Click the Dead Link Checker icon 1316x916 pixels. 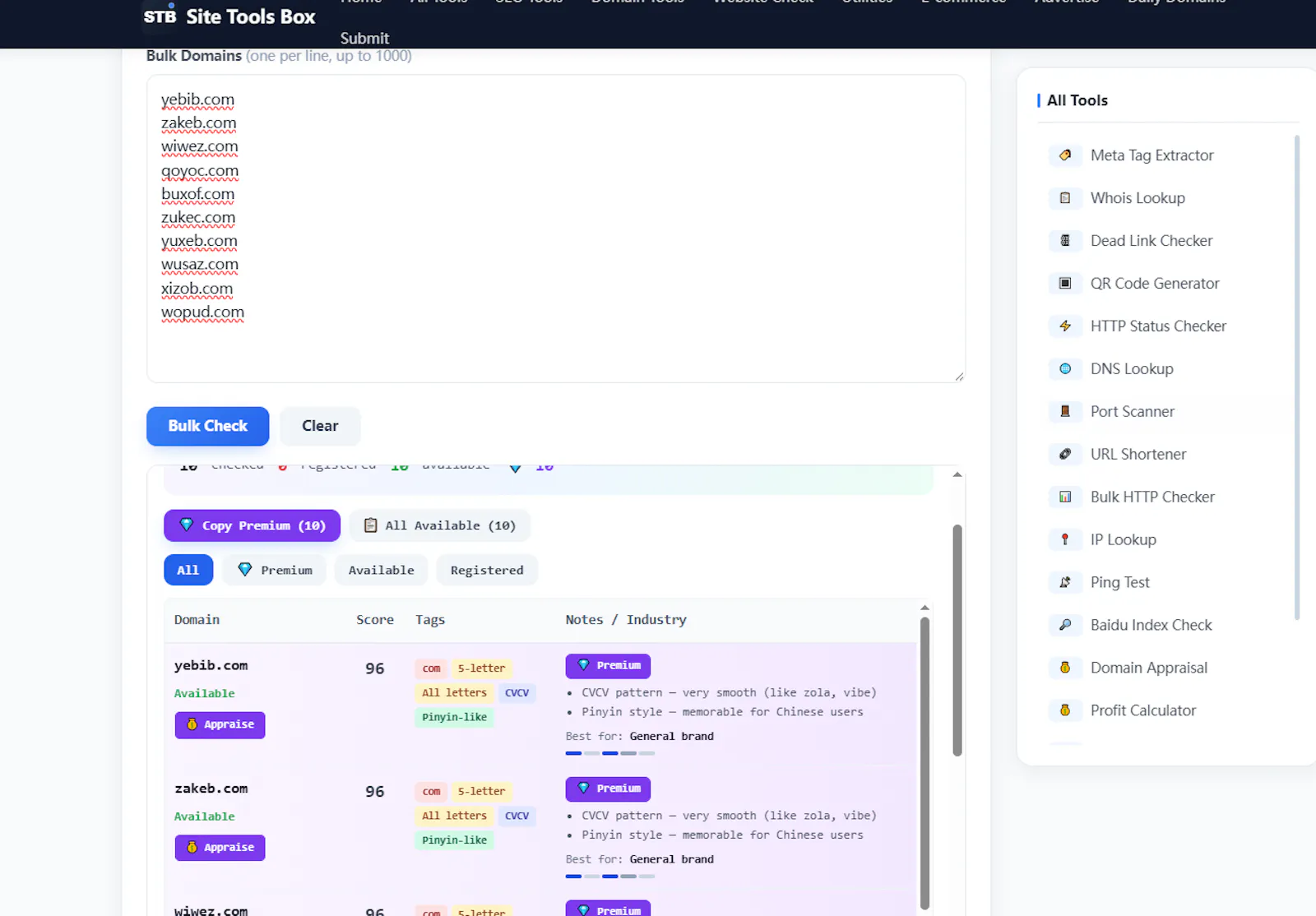[x=1065, y=241]
